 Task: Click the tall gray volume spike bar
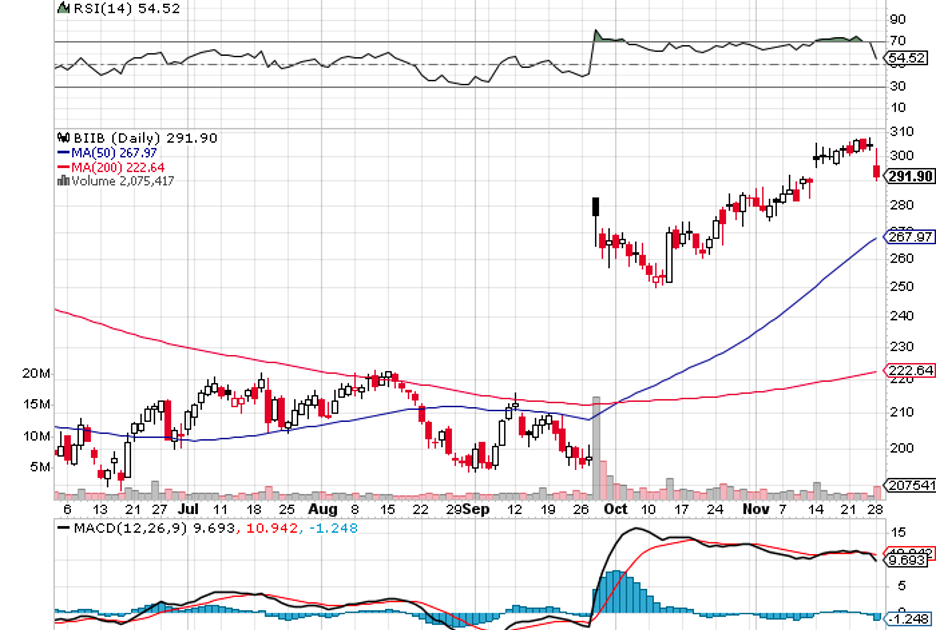[597, 448]
